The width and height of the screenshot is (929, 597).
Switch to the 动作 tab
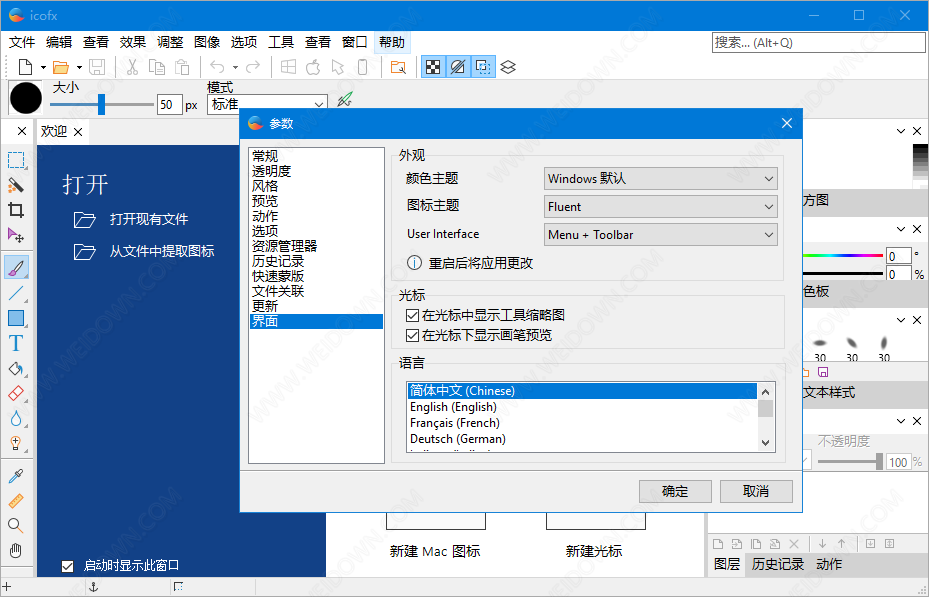point(829,564)
